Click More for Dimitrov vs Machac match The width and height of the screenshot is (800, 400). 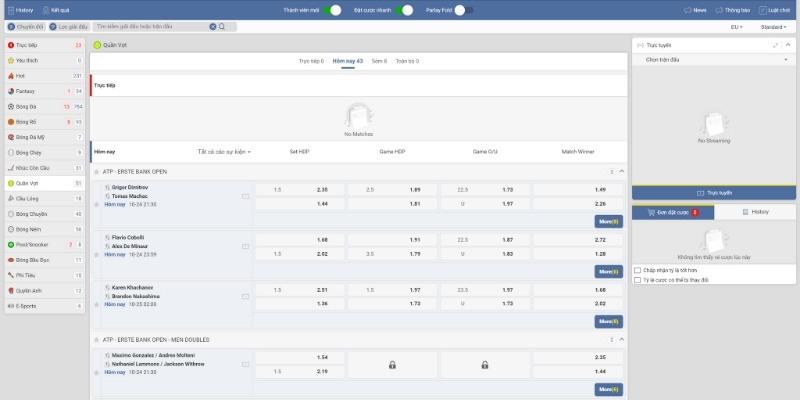point(608,221)
